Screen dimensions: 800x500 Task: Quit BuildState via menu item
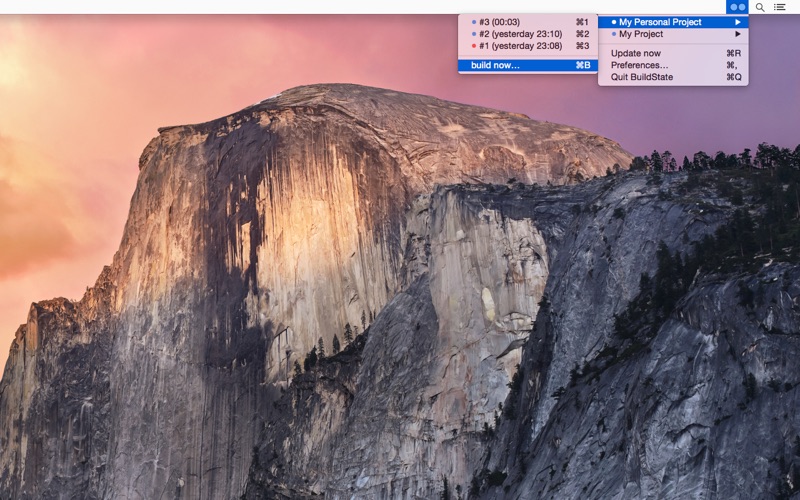point(642,77)
